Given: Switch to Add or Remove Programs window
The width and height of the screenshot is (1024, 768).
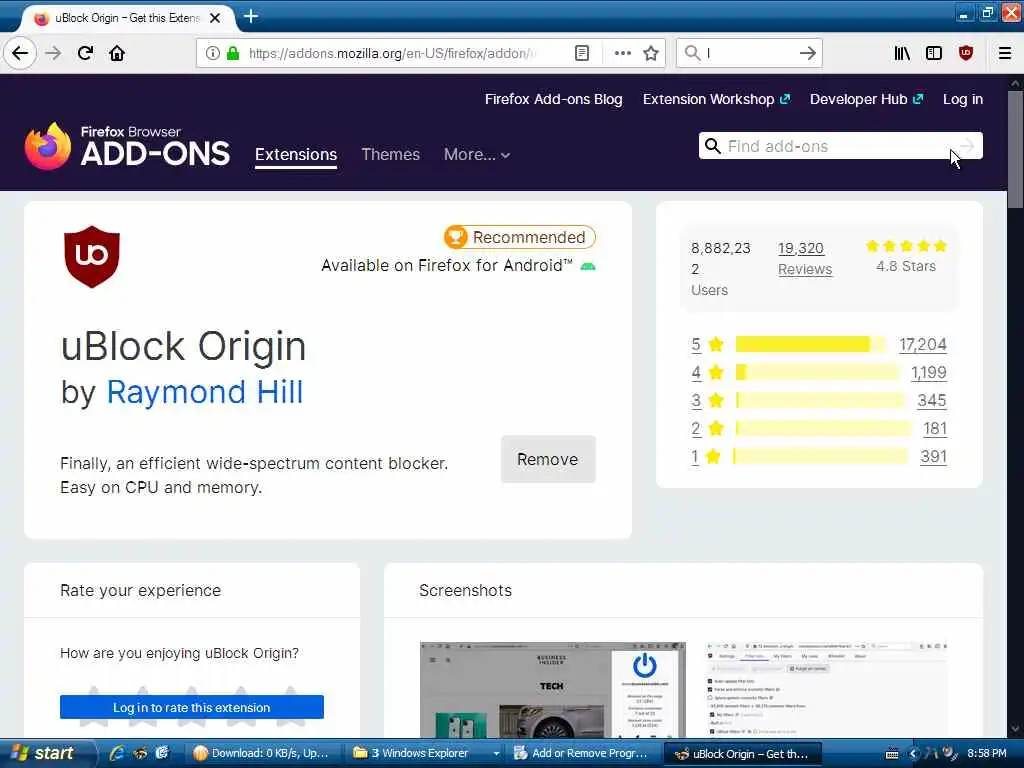Looking at the screenshot, I should 581,753.
